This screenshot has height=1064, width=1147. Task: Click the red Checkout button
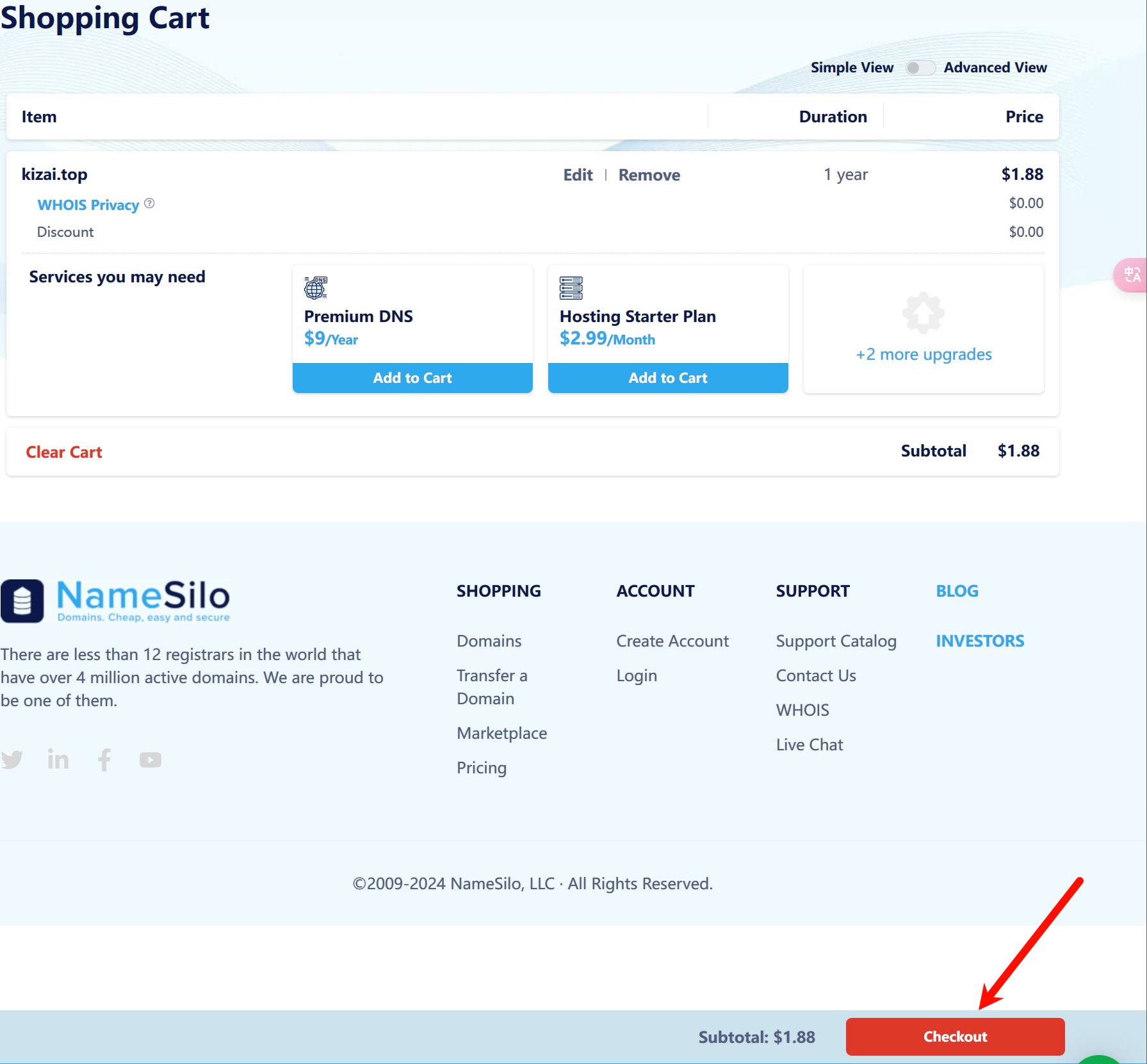955,1036
